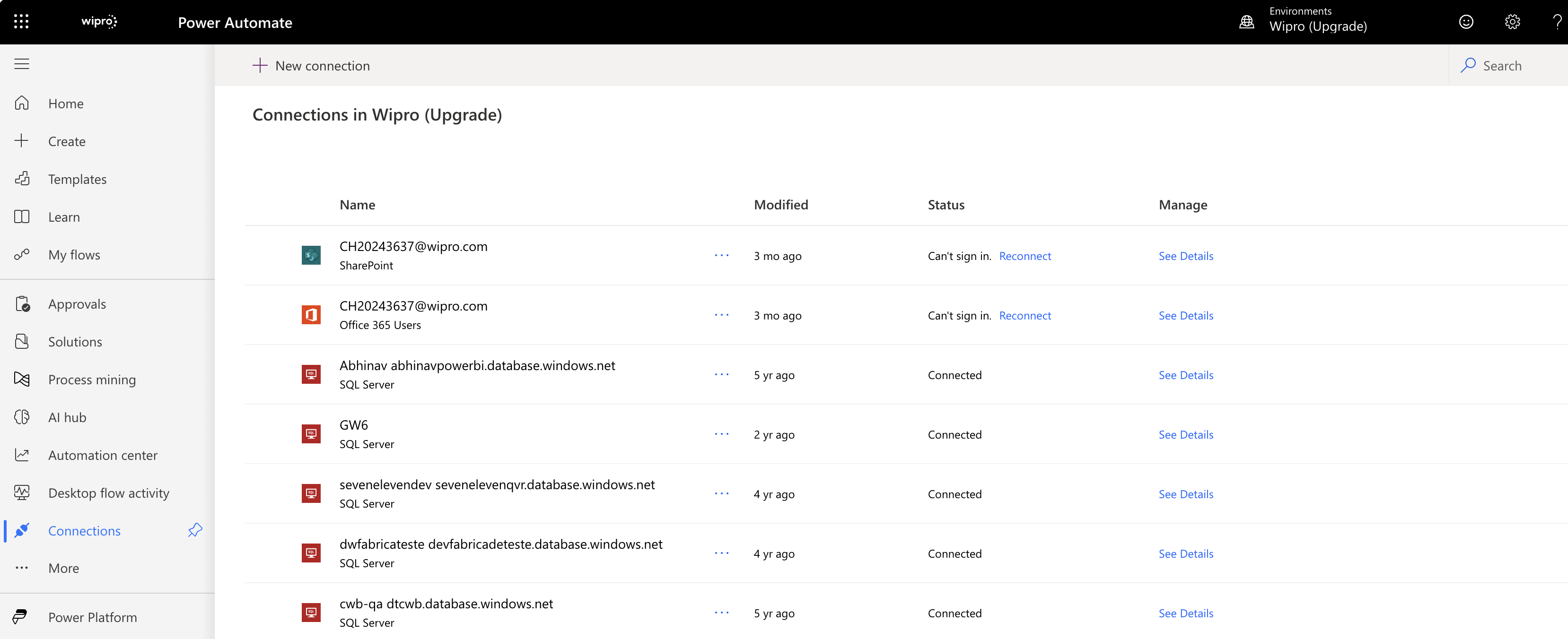The height and width of the screenshot is (639, 1568).
Task: Open more options for SharePoint connection
Action: coord(722,255)
